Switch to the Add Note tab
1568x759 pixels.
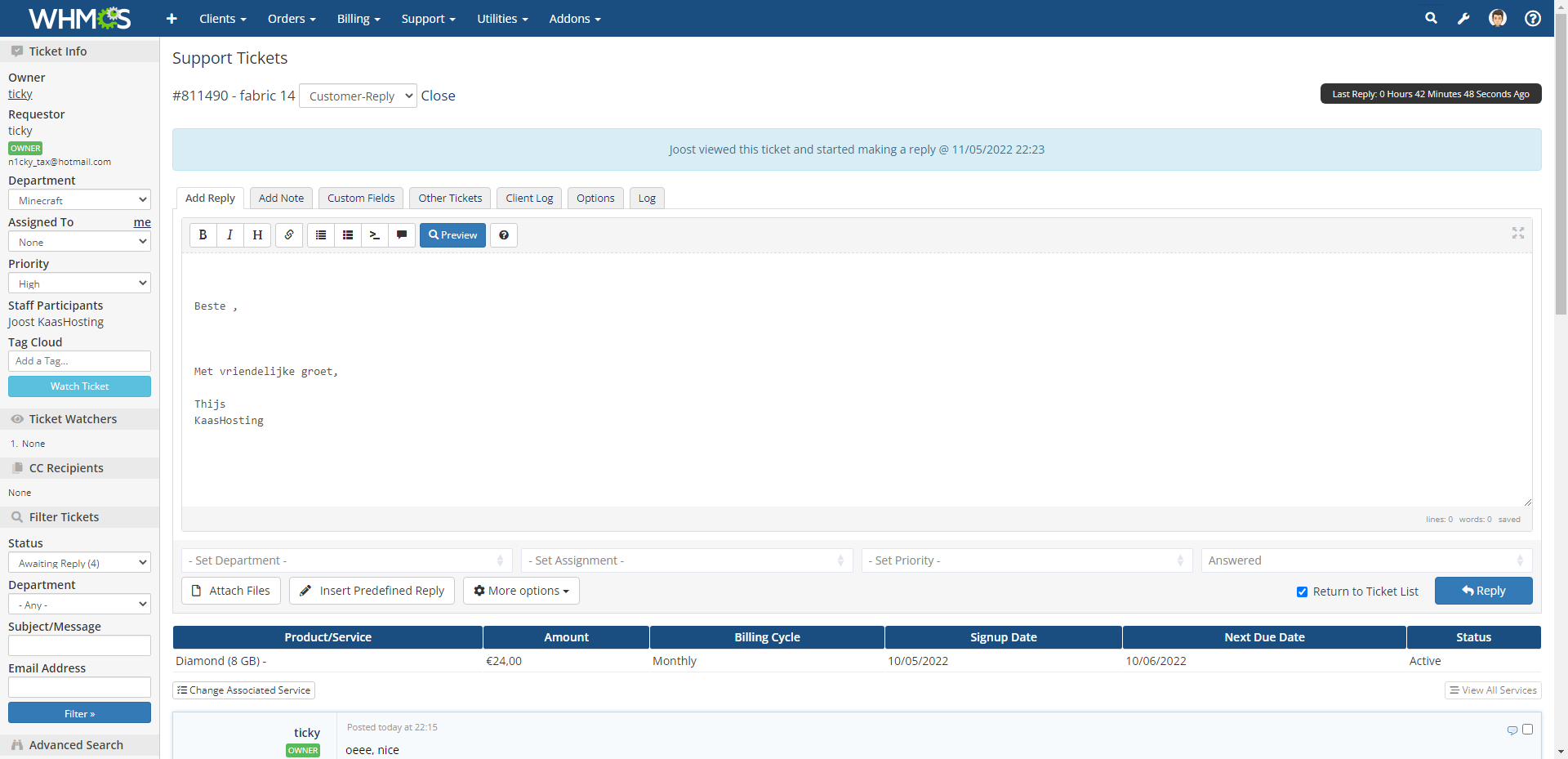(281, 199)
